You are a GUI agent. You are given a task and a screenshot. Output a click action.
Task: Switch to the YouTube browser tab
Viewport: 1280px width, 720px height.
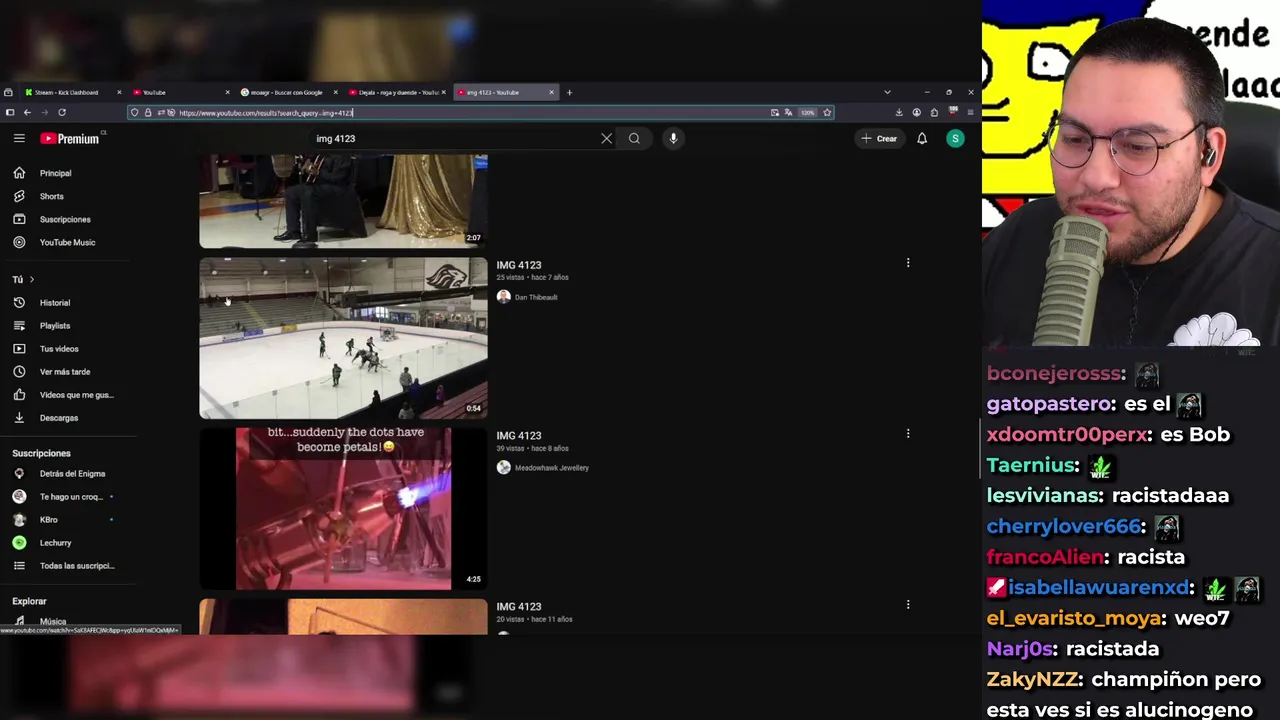[x=178, y=92]
